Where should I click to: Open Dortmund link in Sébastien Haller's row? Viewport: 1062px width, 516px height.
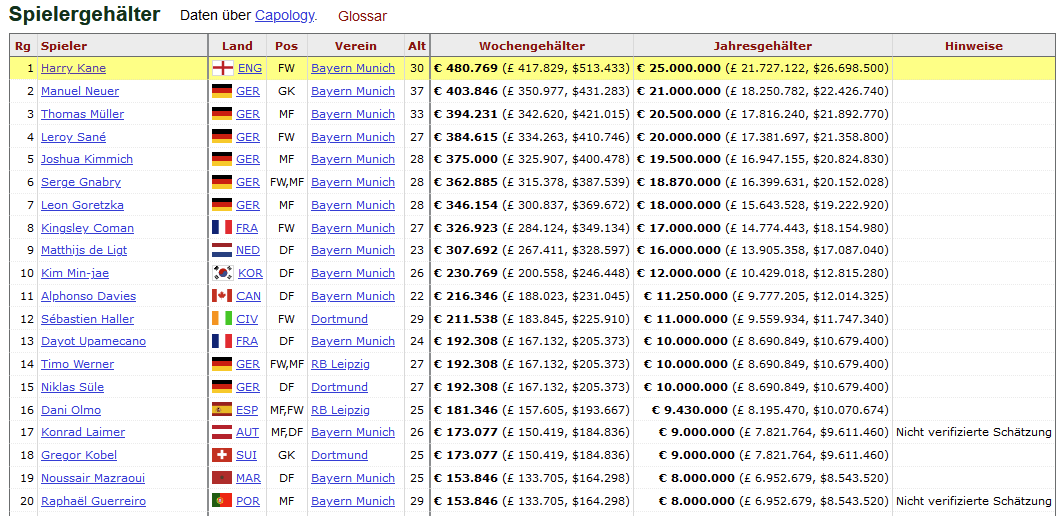339,319
